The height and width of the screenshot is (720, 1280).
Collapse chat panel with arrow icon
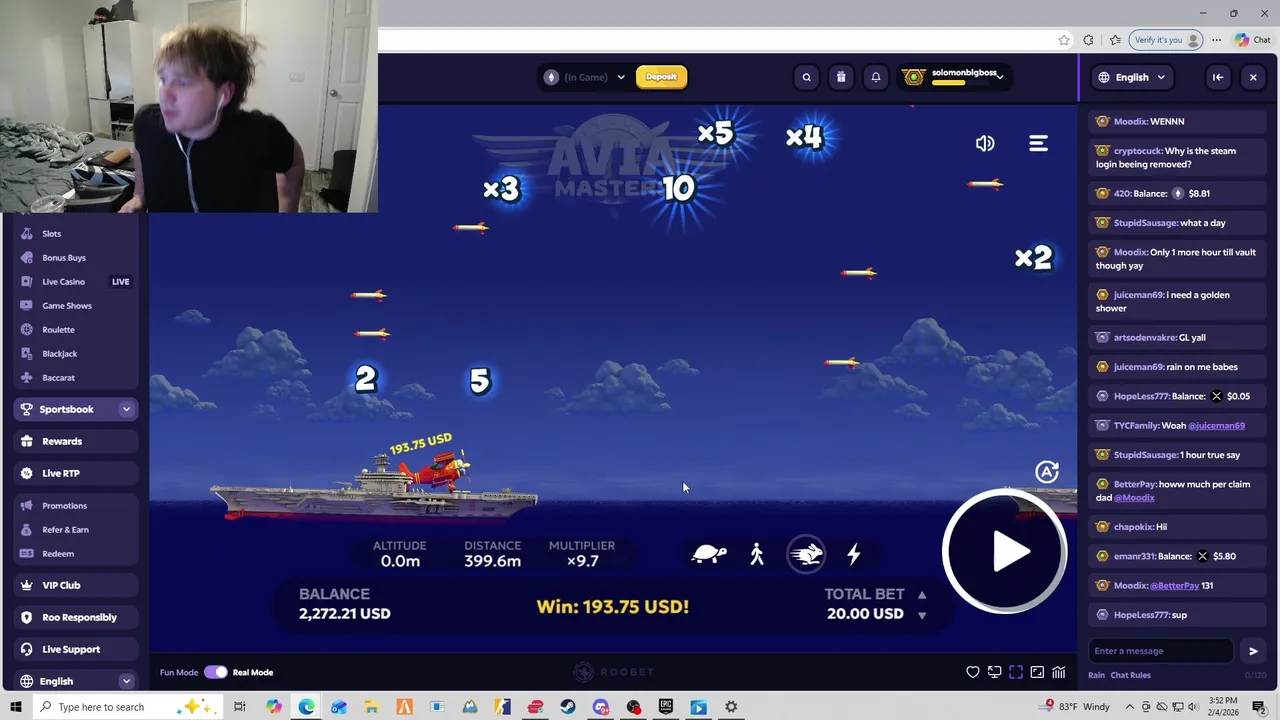[1218, 77]
